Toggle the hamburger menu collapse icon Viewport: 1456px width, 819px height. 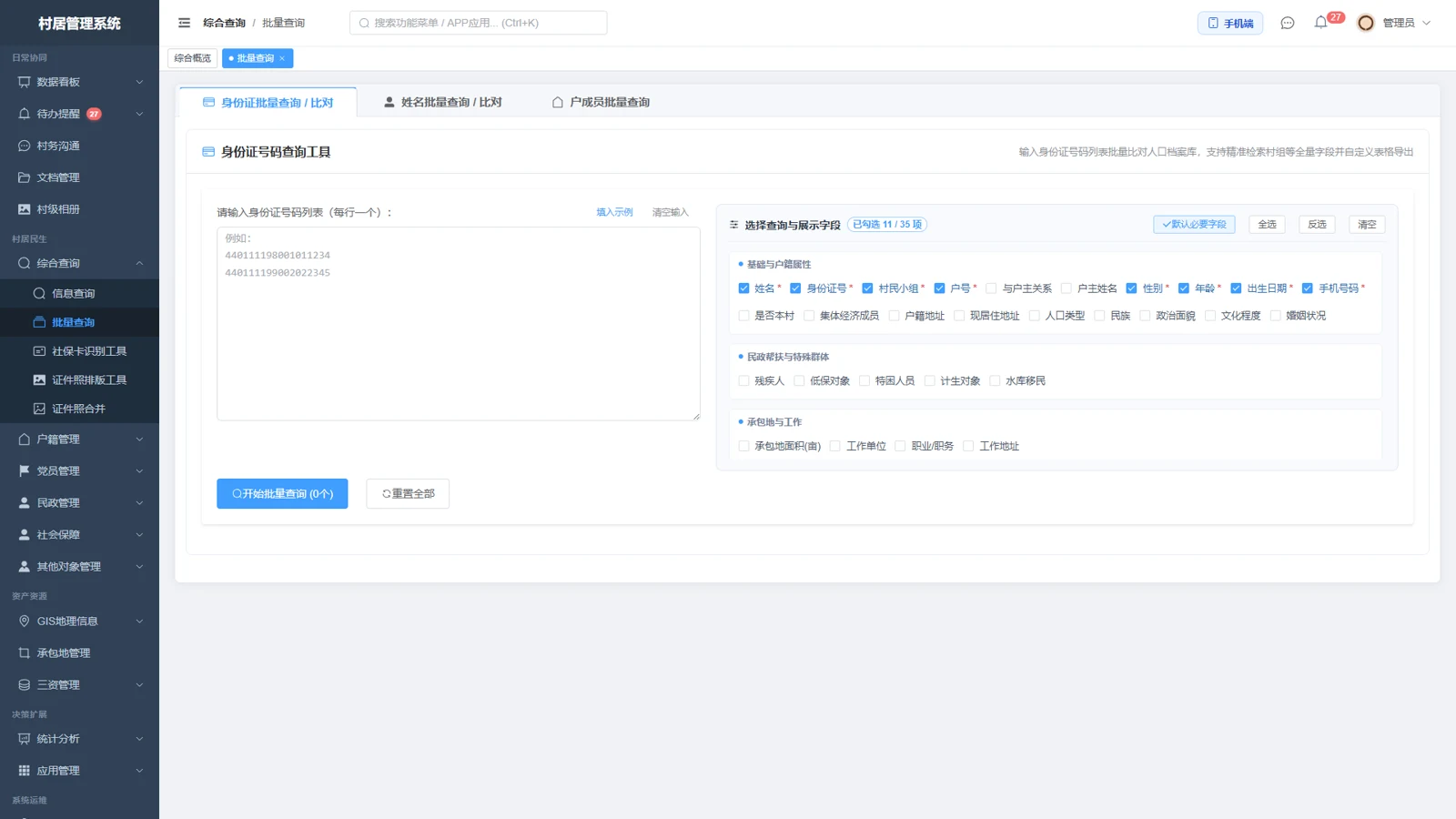coord(184,23)
